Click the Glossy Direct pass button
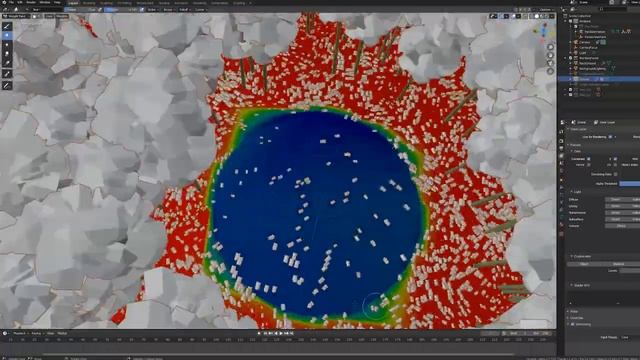The height and width of the screenshot is (360, 640). tap(616, 206)
